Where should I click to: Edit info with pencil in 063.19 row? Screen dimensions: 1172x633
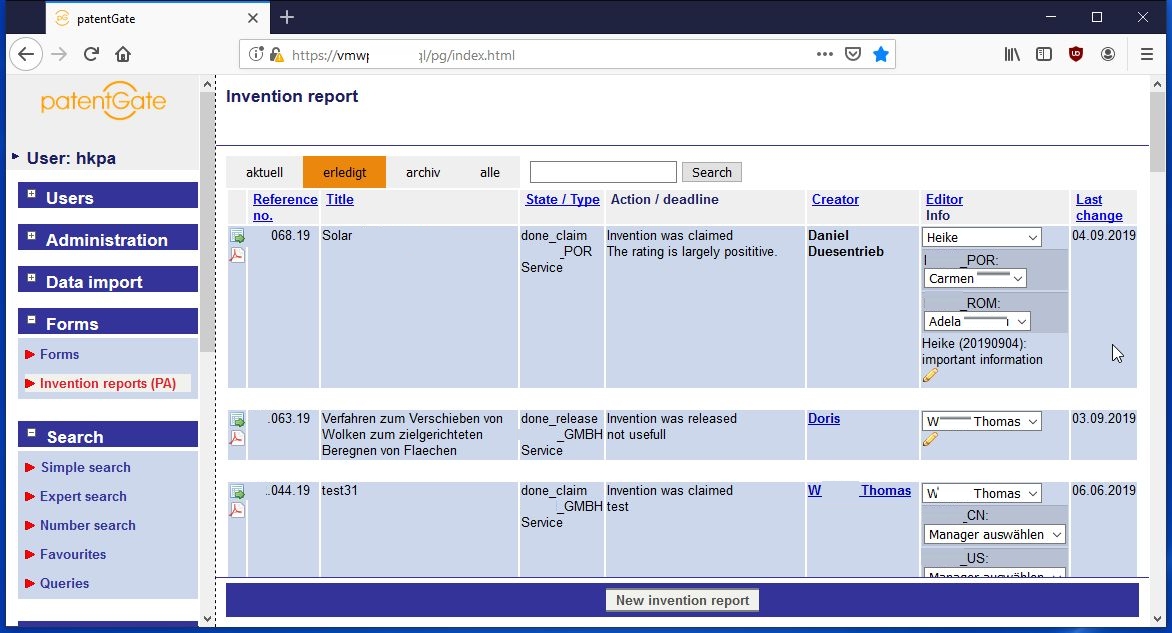pyautogui.click(x=930, y=439)
